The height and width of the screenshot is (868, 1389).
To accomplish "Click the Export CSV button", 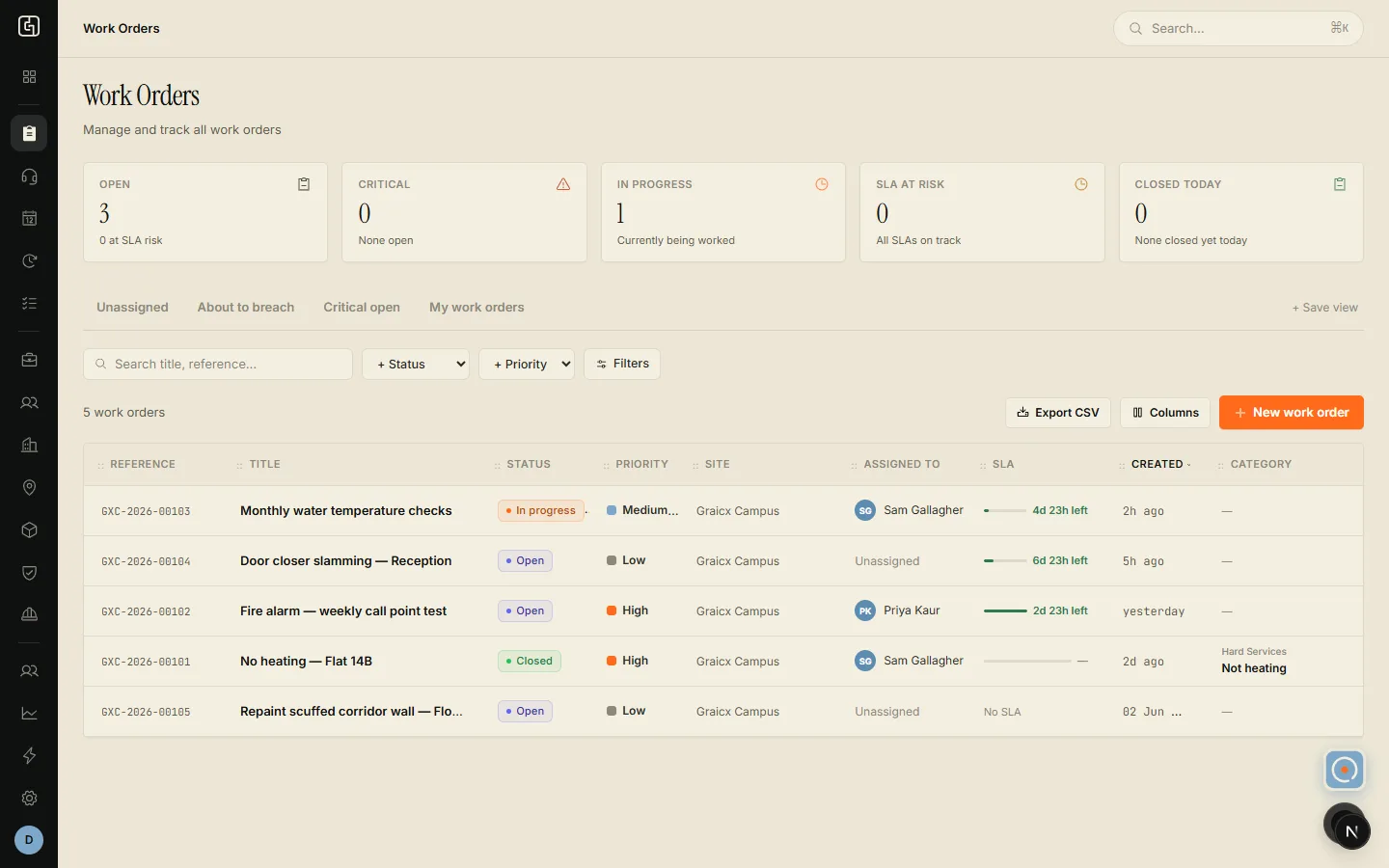I will pyautogui.click(x=1058, y=413).
